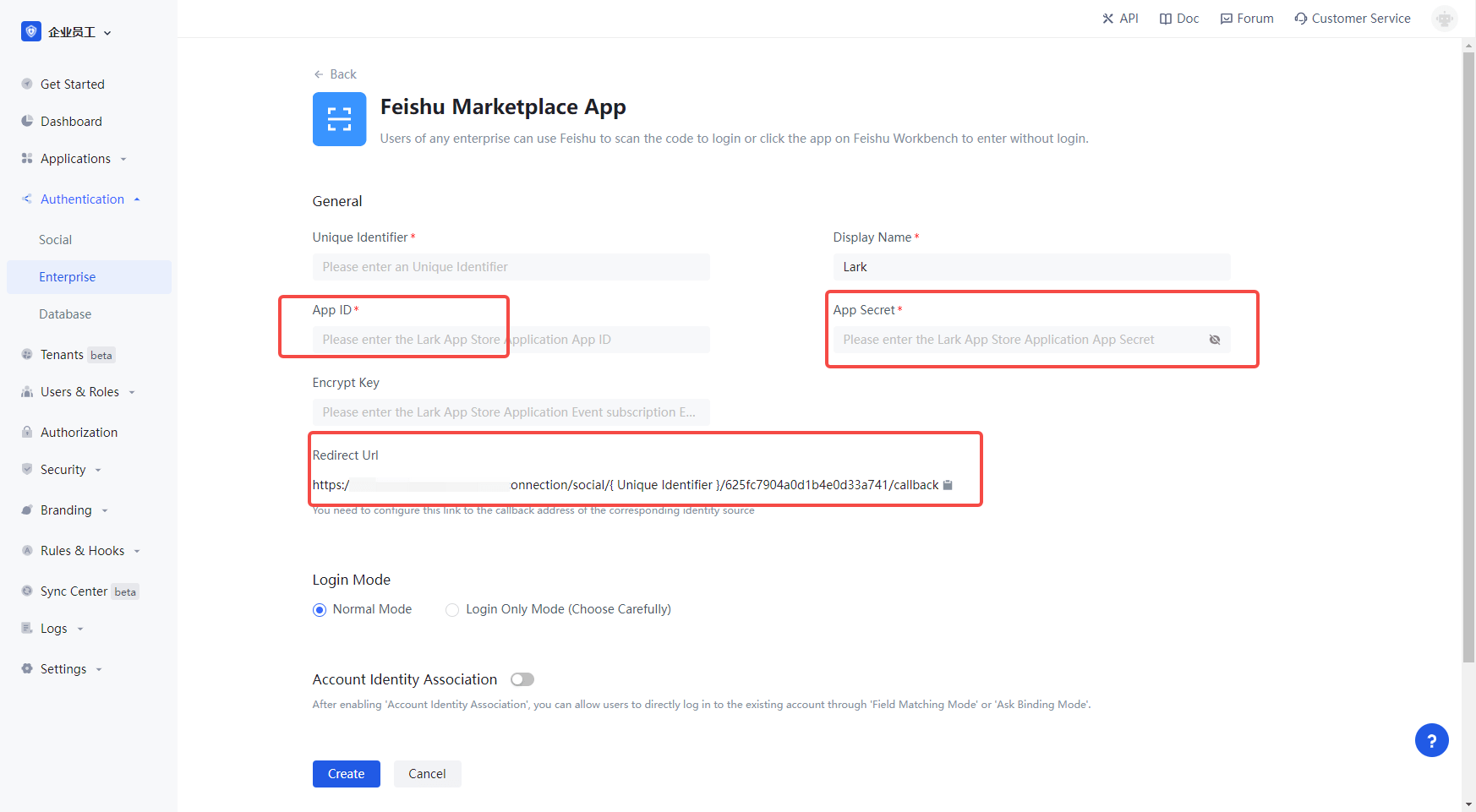Screen dimensions: 1476x812
Task: Open the Forum page from the header
Action: [x=1246, y=19]
